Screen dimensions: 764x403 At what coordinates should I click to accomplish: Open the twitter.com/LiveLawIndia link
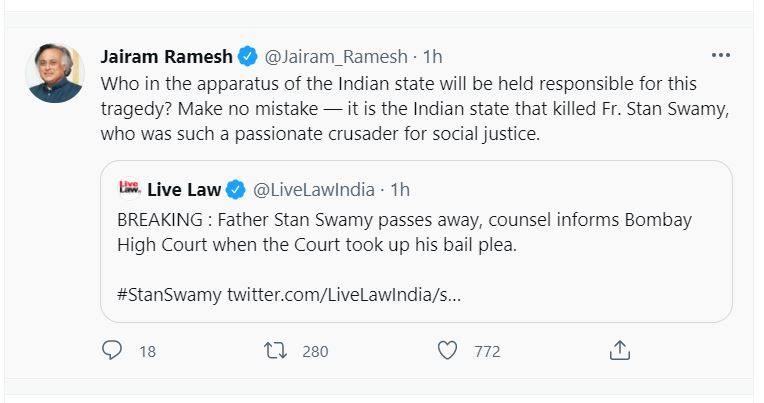tap(343, 295)
